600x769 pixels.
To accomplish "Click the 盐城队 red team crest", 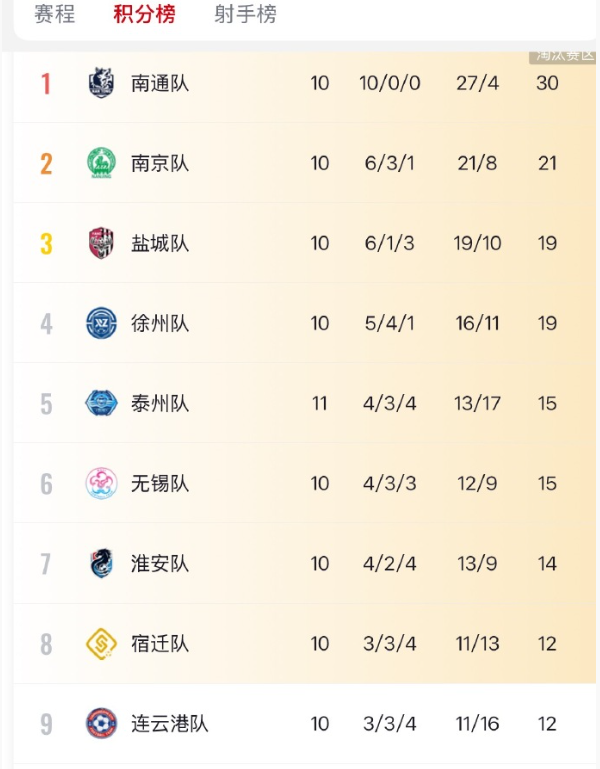I will (101, 243).
